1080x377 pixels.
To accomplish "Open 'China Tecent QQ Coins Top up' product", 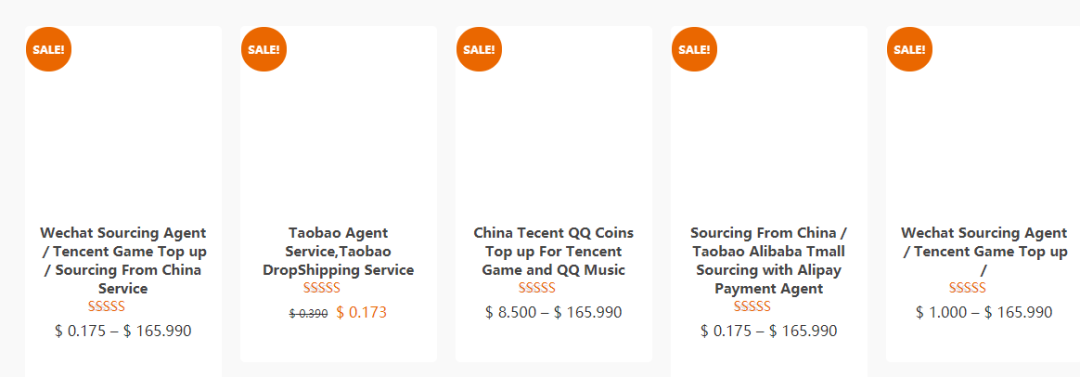I will click(554, 252).
